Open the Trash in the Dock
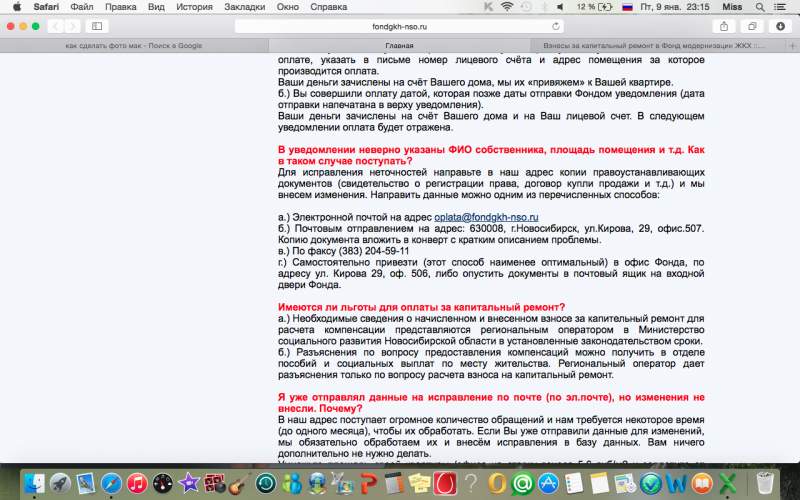 click(x=765, y=483)
